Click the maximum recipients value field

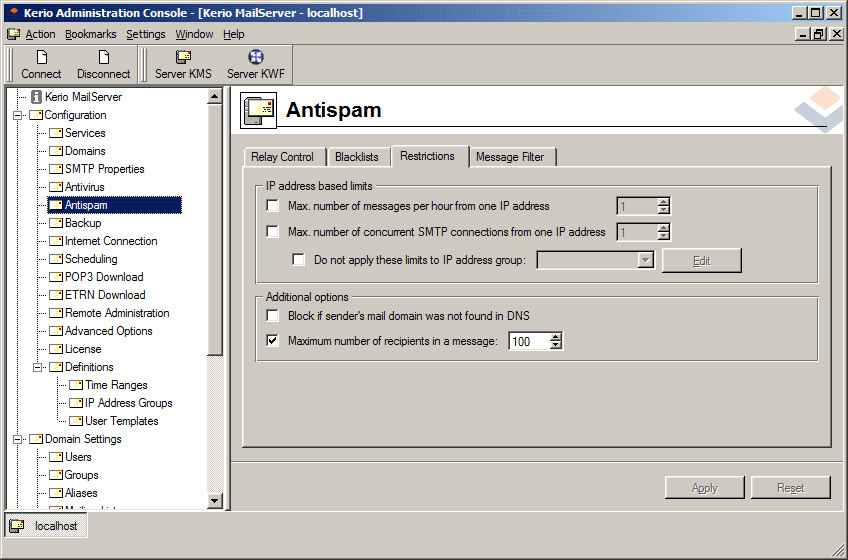click(529, 341)
